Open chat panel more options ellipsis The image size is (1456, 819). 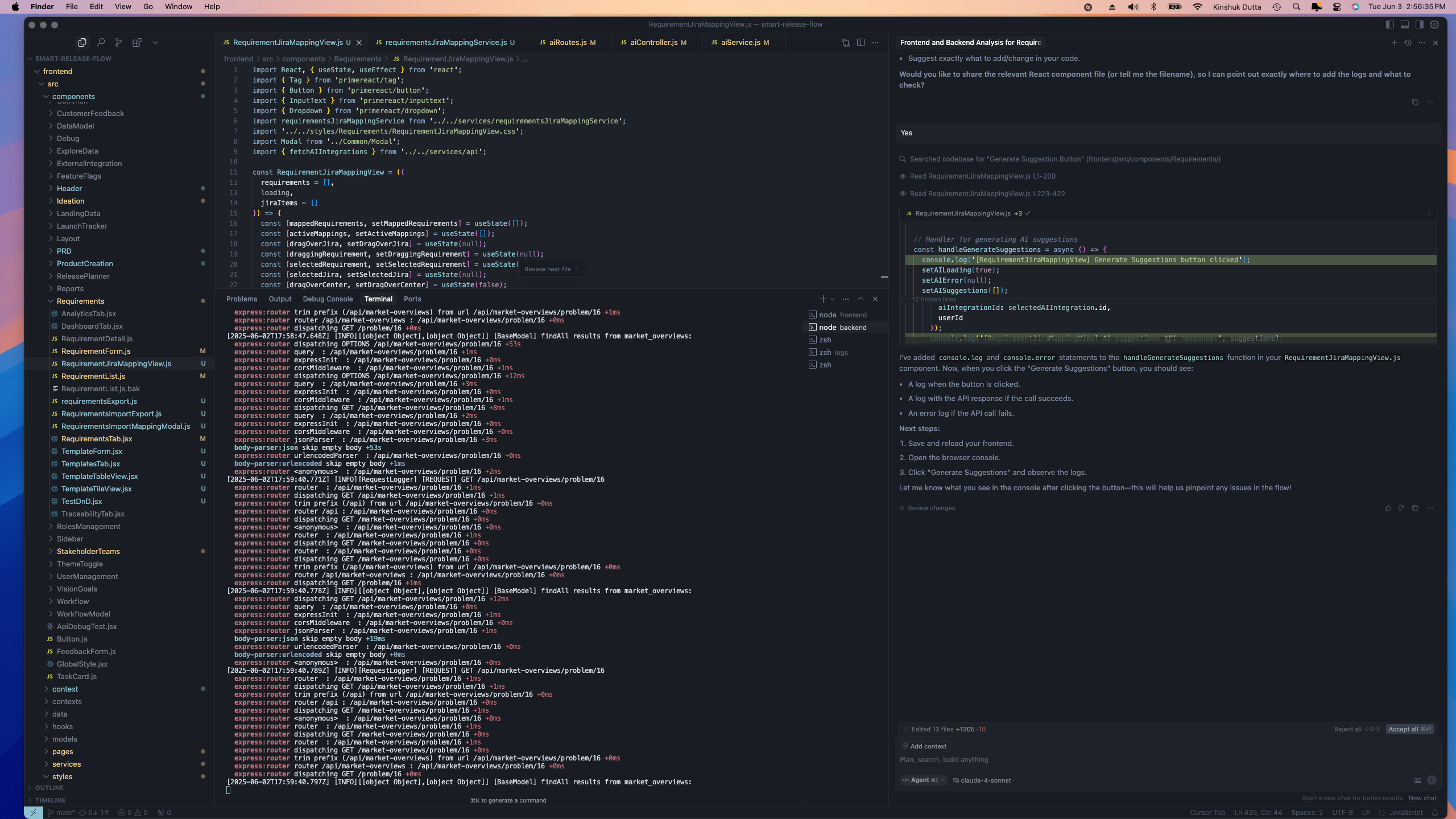1422,43
